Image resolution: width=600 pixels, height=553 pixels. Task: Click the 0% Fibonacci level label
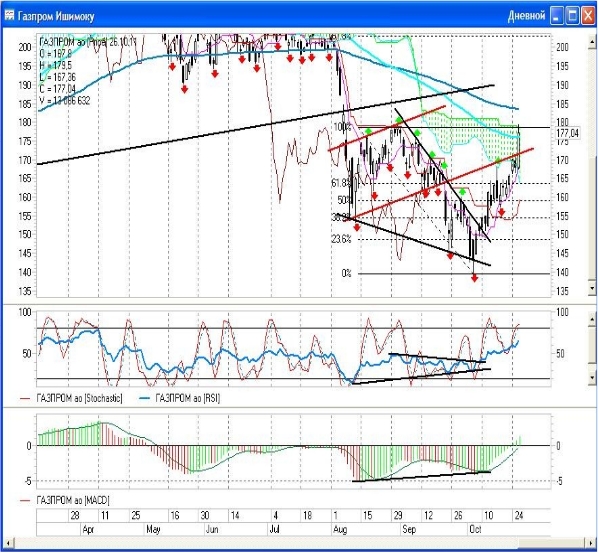pos(346,273)
